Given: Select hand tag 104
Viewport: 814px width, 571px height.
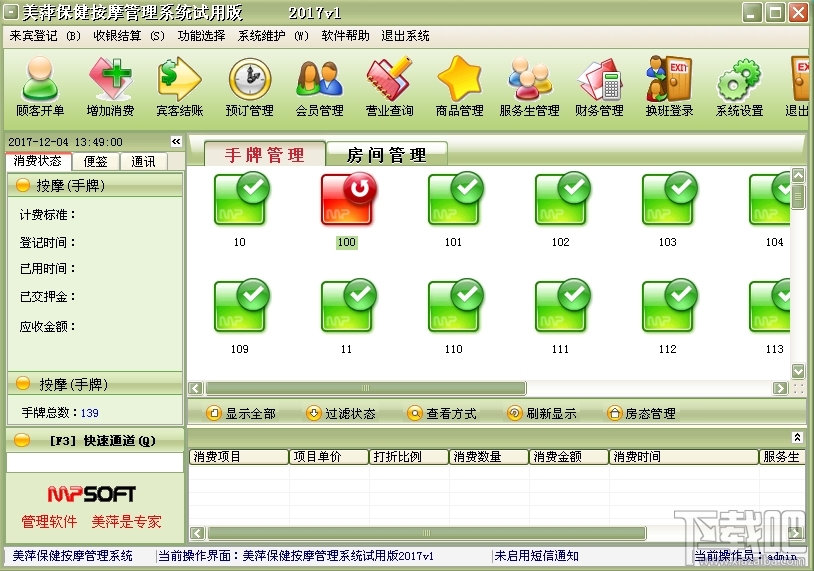Looking at the screenshot, I should (769, 200).
